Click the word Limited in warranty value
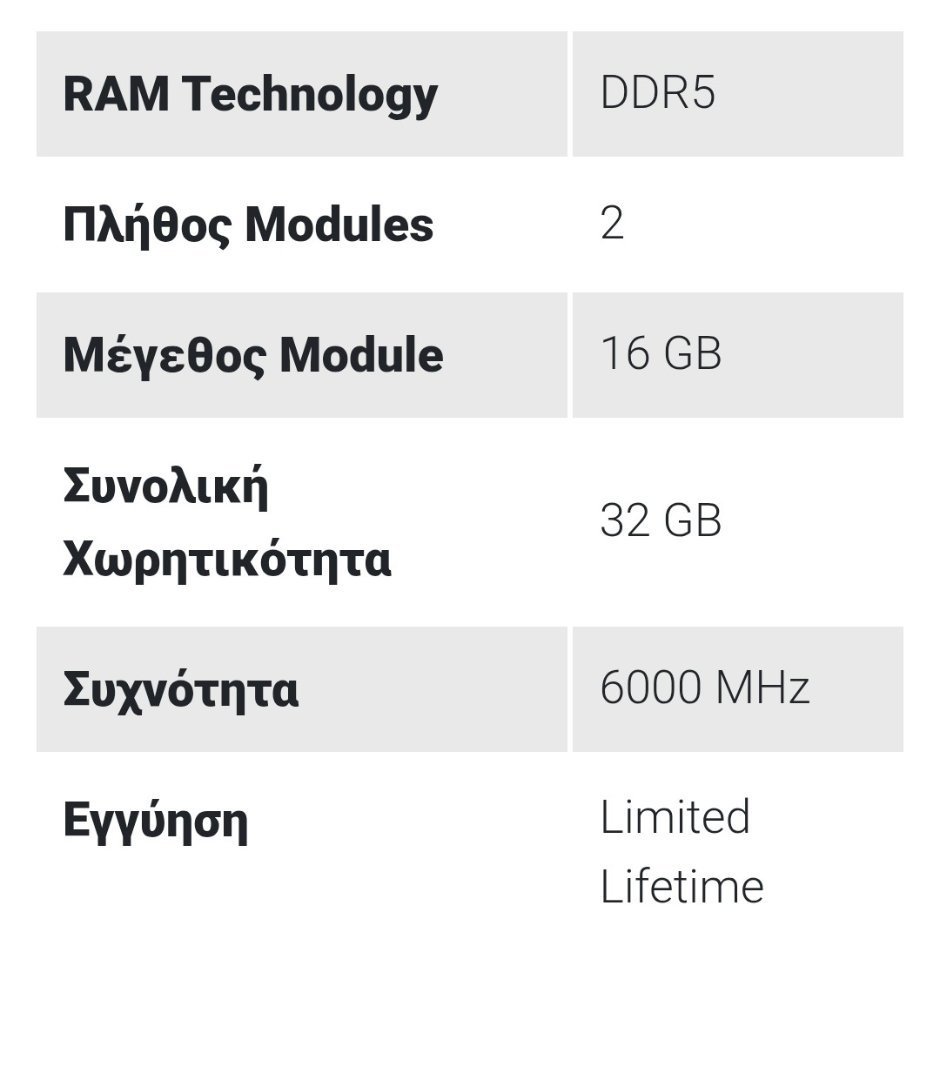This screenshot has height=1080, width=940. click(x=675, y=817)
